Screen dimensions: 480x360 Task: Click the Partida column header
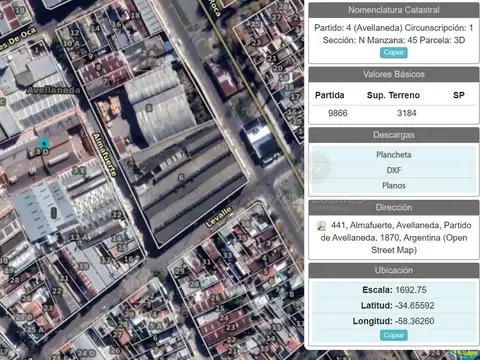coord(330,95)
